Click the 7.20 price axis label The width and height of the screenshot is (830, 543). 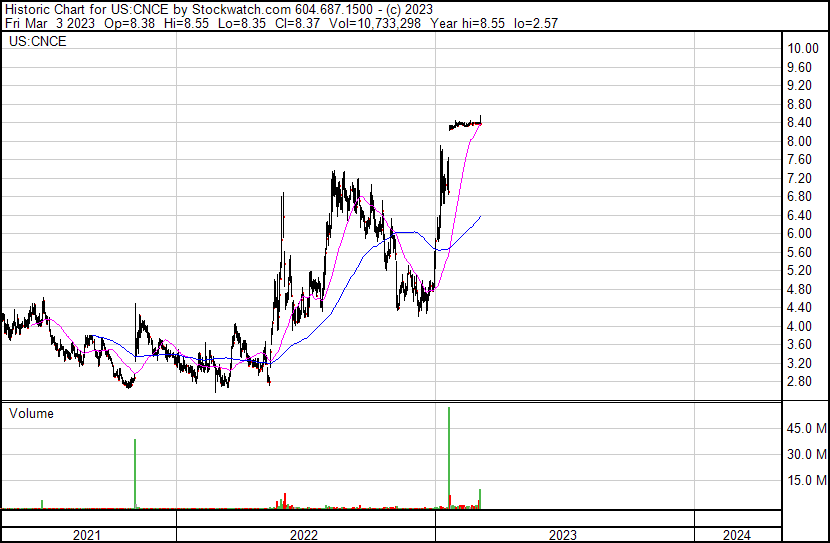tap(799, 178)
